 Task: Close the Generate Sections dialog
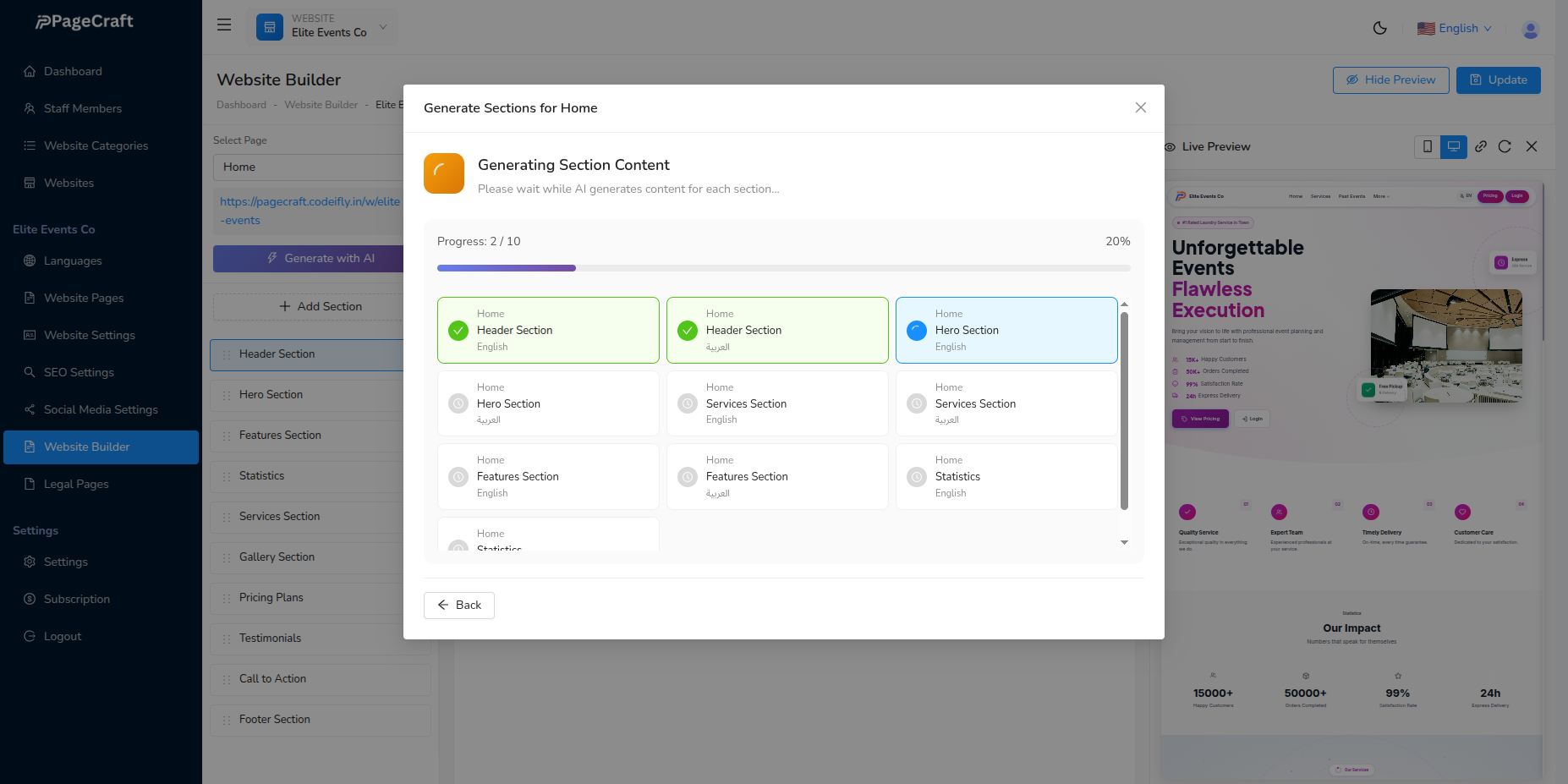pyautogui.click(x=1140, y=107)
